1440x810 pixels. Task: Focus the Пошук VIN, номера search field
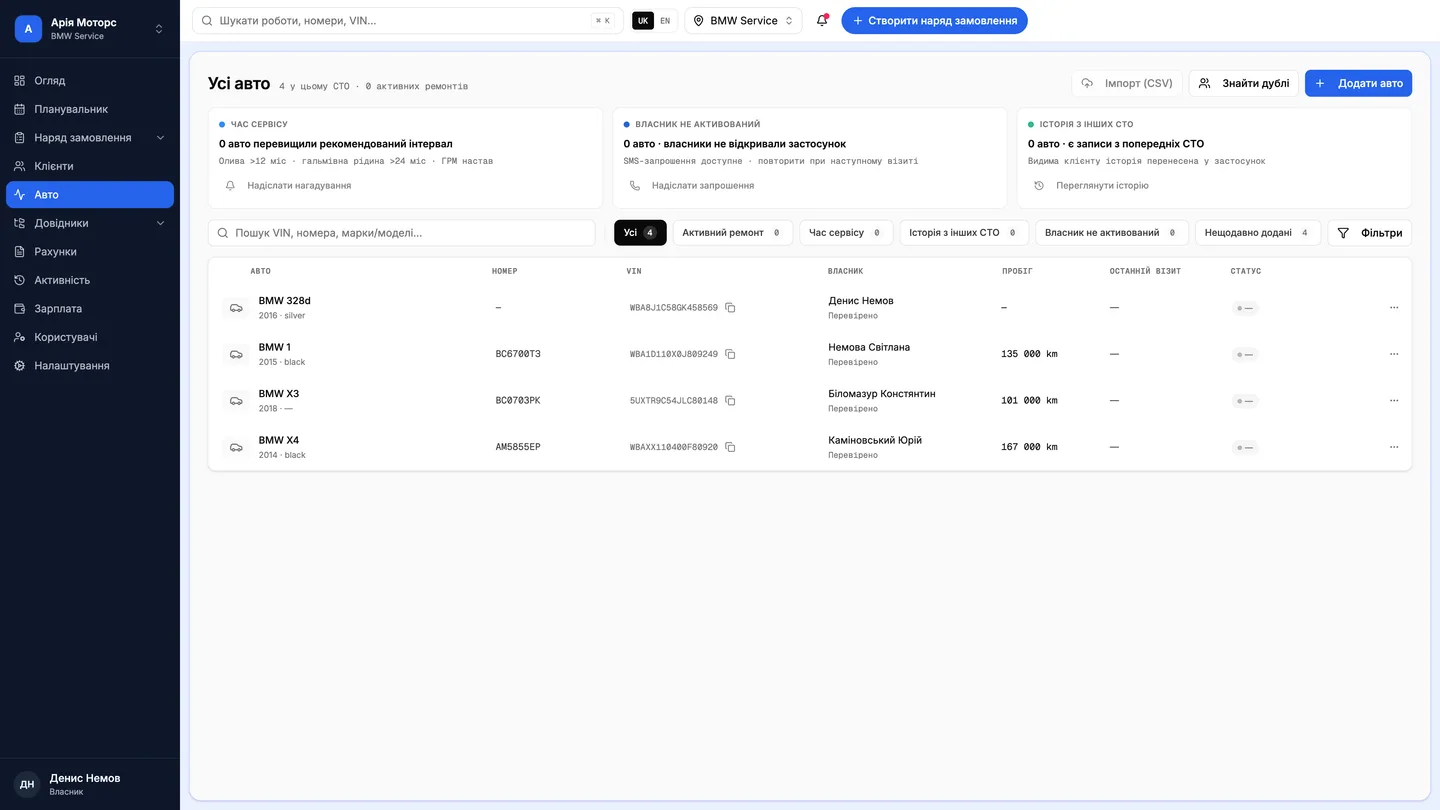pyautogui.click(x=402, y=233)
